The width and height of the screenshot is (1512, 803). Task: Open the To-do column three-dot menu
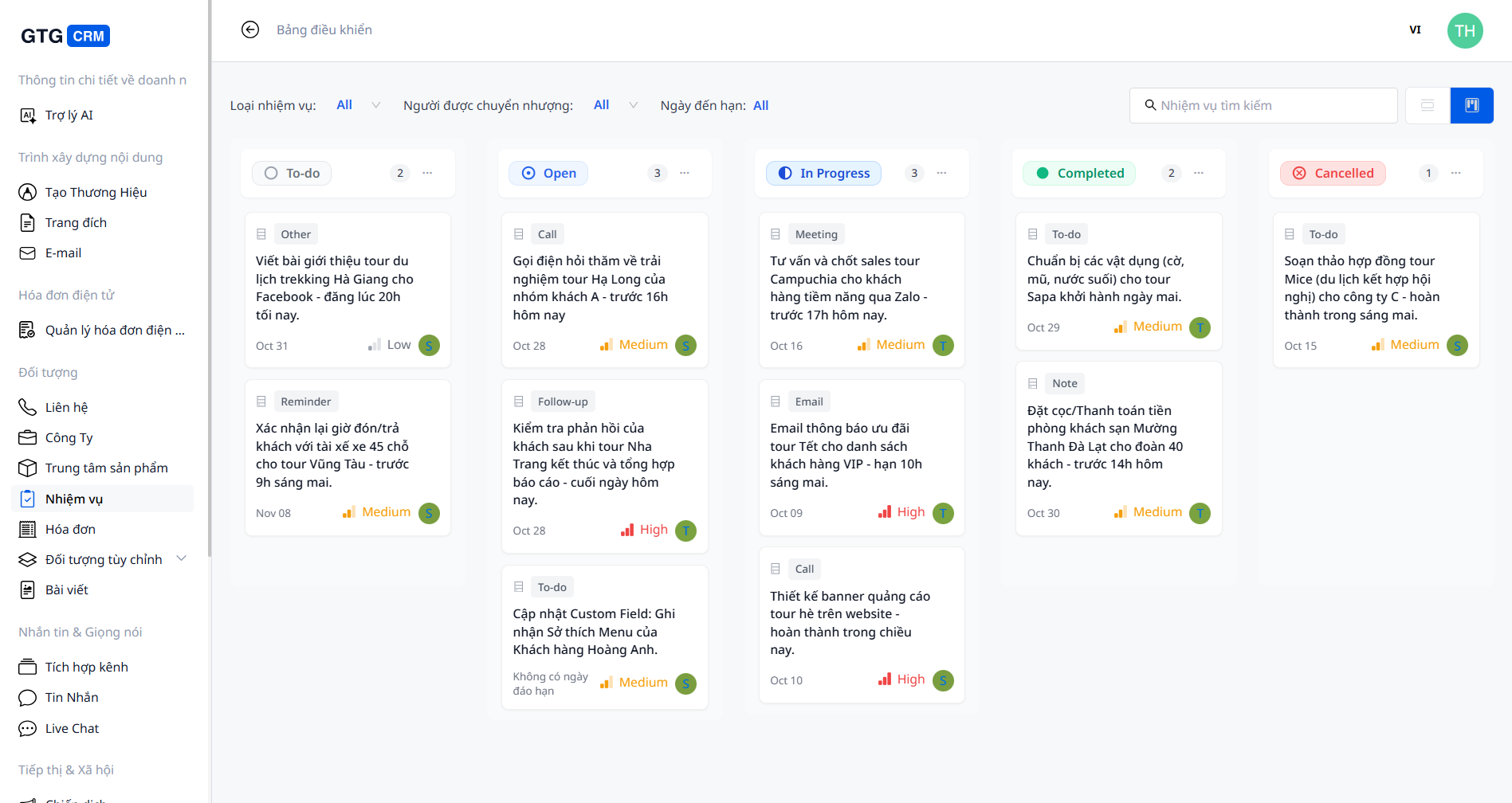pyautogui.click(x=427, y=173)
